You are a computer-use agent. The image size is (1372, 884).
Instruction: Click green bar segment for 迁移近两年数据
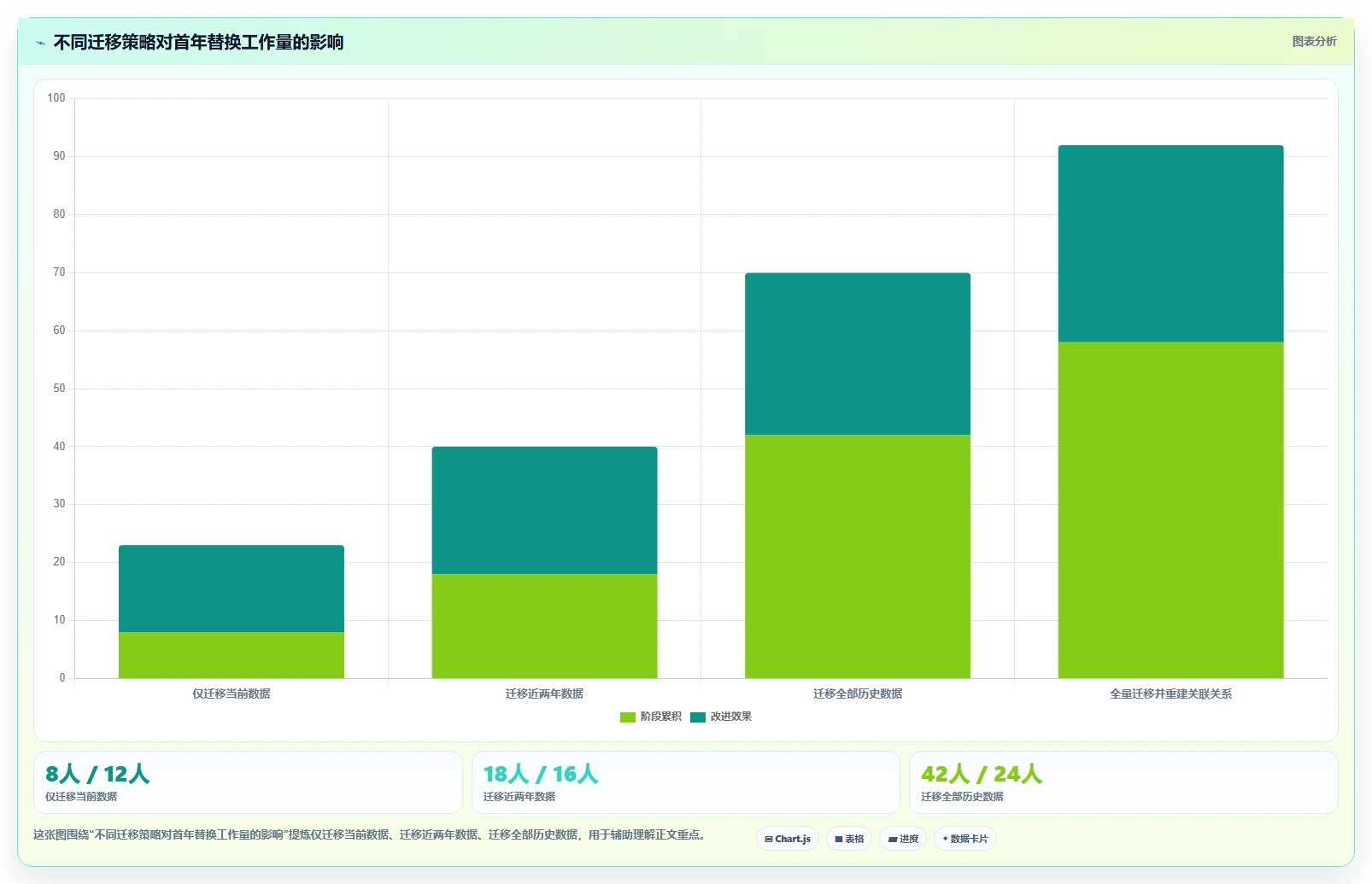pyautogui.click(x=544, y=626)
